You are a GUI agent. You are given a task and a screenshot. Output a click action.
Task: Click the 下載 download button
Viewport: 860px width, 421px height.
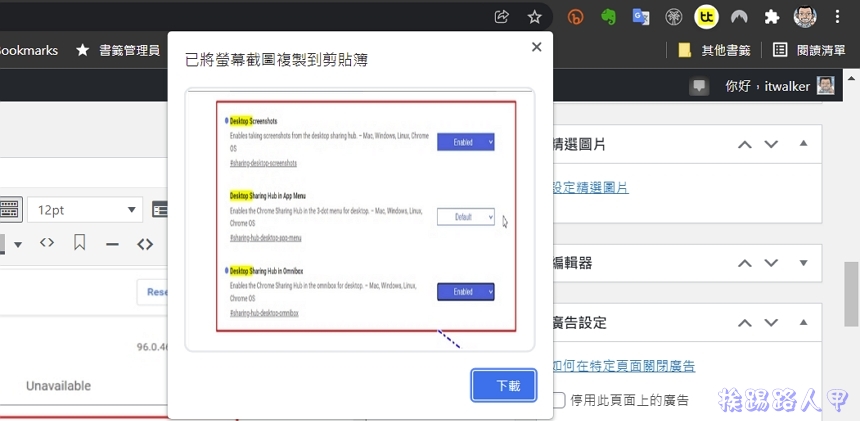tap(504, 386)
